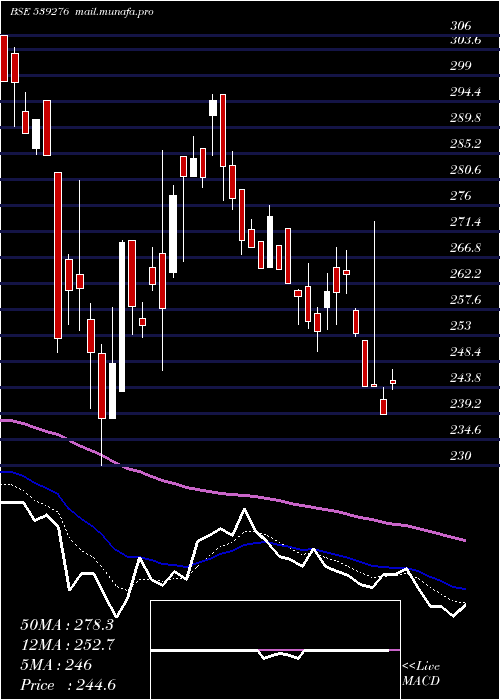This screenshot has width=500, height=700.
Task: Select the 303.6 price axis label
Action: (x=465, y=40)
